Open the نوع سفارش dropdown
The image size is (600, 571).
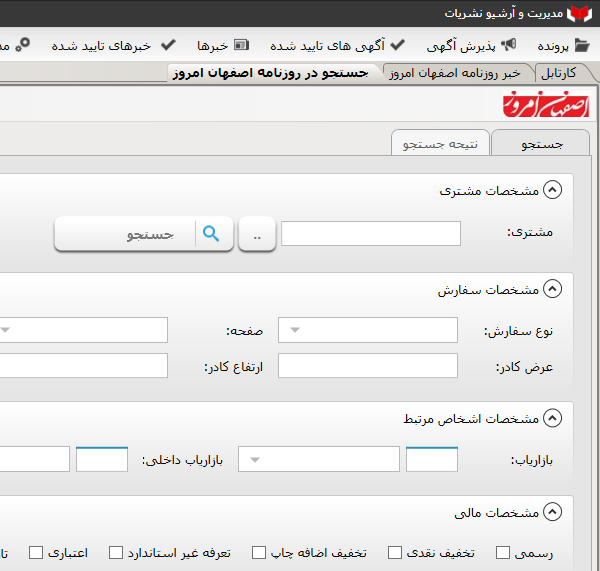tap(368, 330)
